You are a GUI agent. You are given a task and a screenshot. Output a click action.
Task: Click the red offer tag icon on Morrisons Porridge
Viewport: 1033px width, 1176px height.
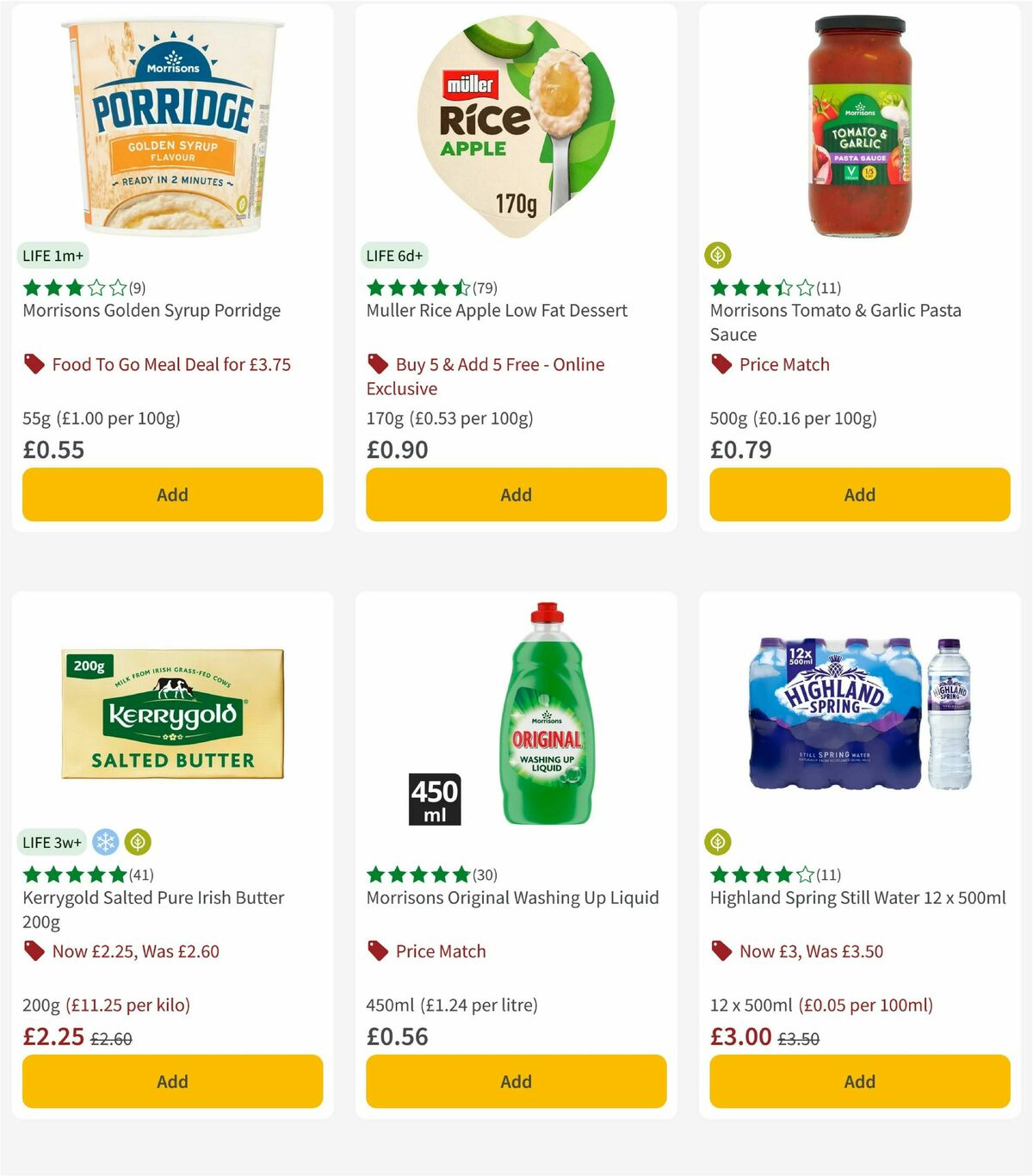(x=34, y=364)
